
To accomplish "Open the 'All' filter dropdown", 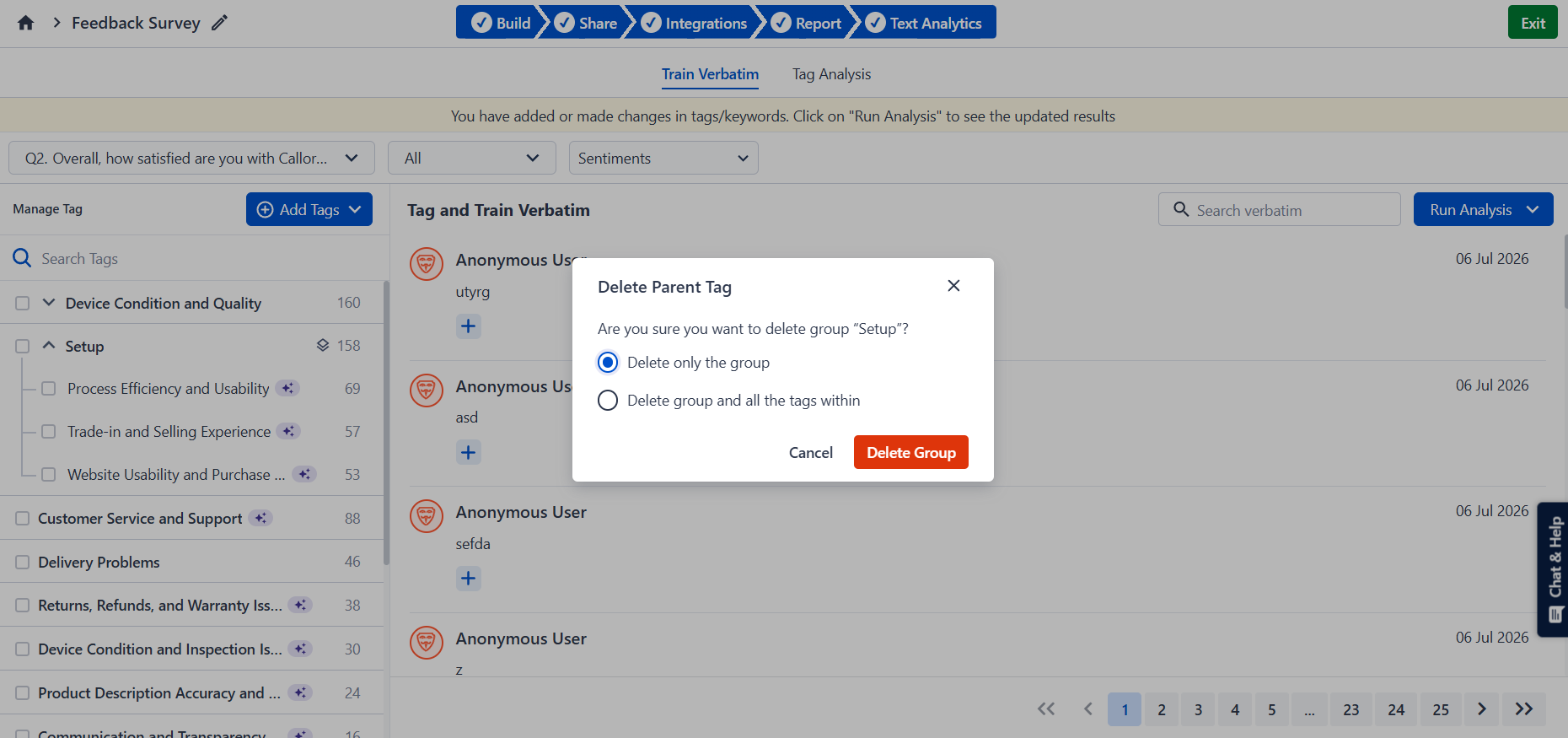I will (x=472, y=158).
